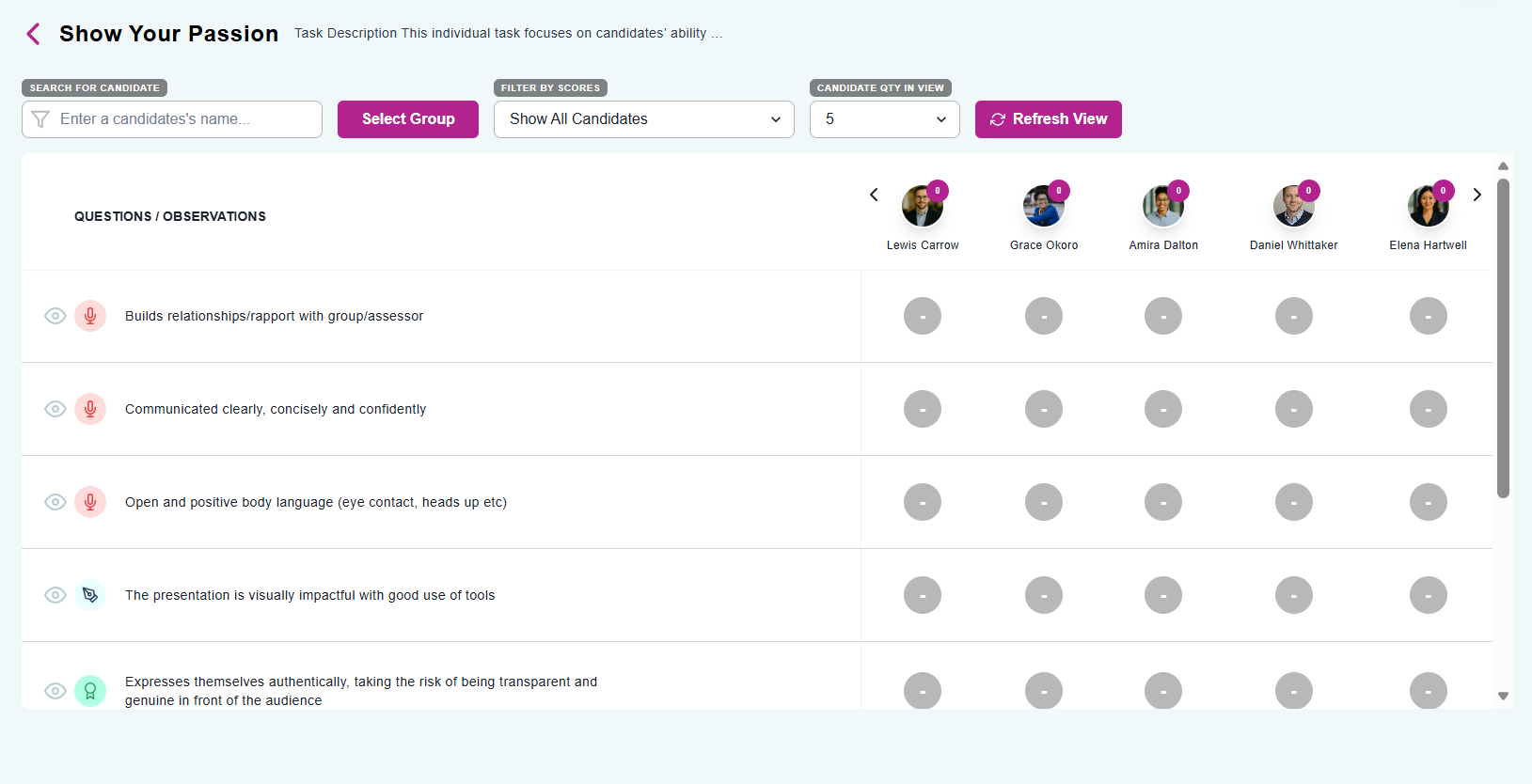The width and height of the screenshot is (1532, 784).
Task: Click the candidate name search field
Action: point(172,119)
